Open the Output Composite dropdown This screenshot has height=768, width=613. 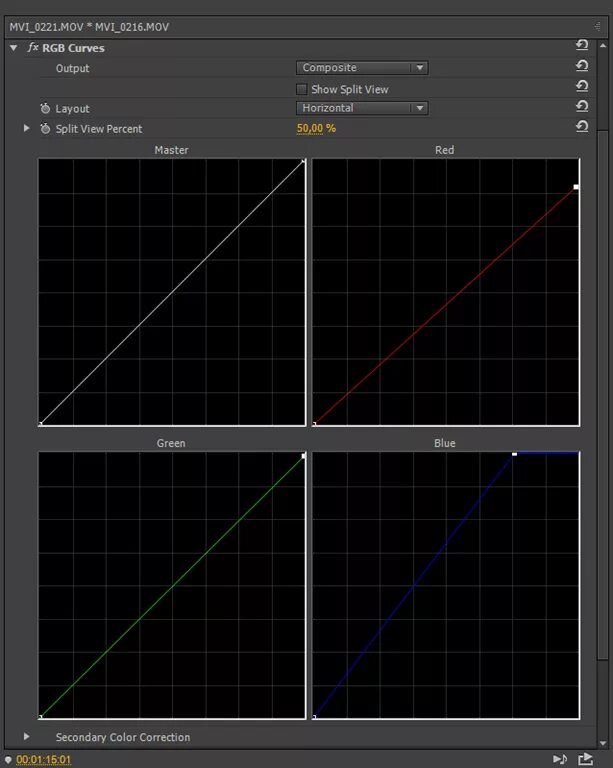pos(362,68)
